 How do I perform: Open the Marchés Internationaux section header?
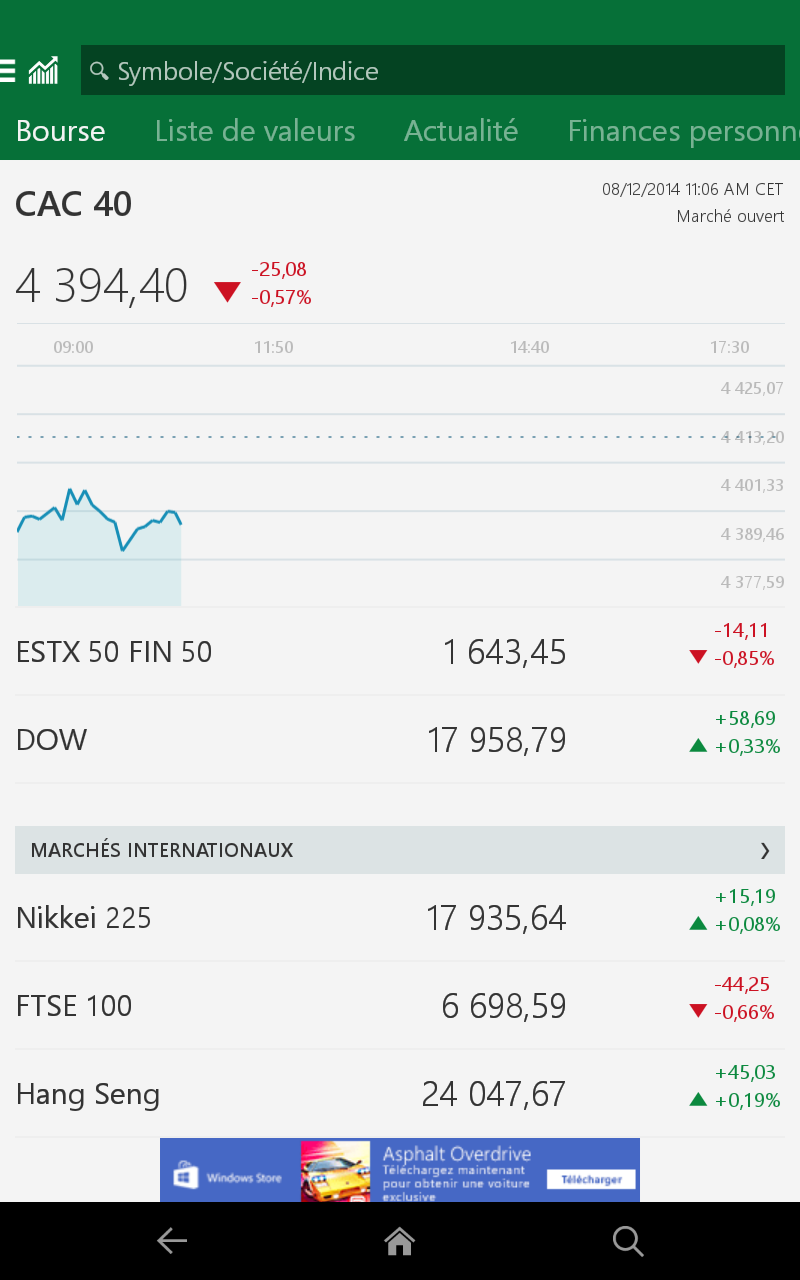tap(400, 850)
